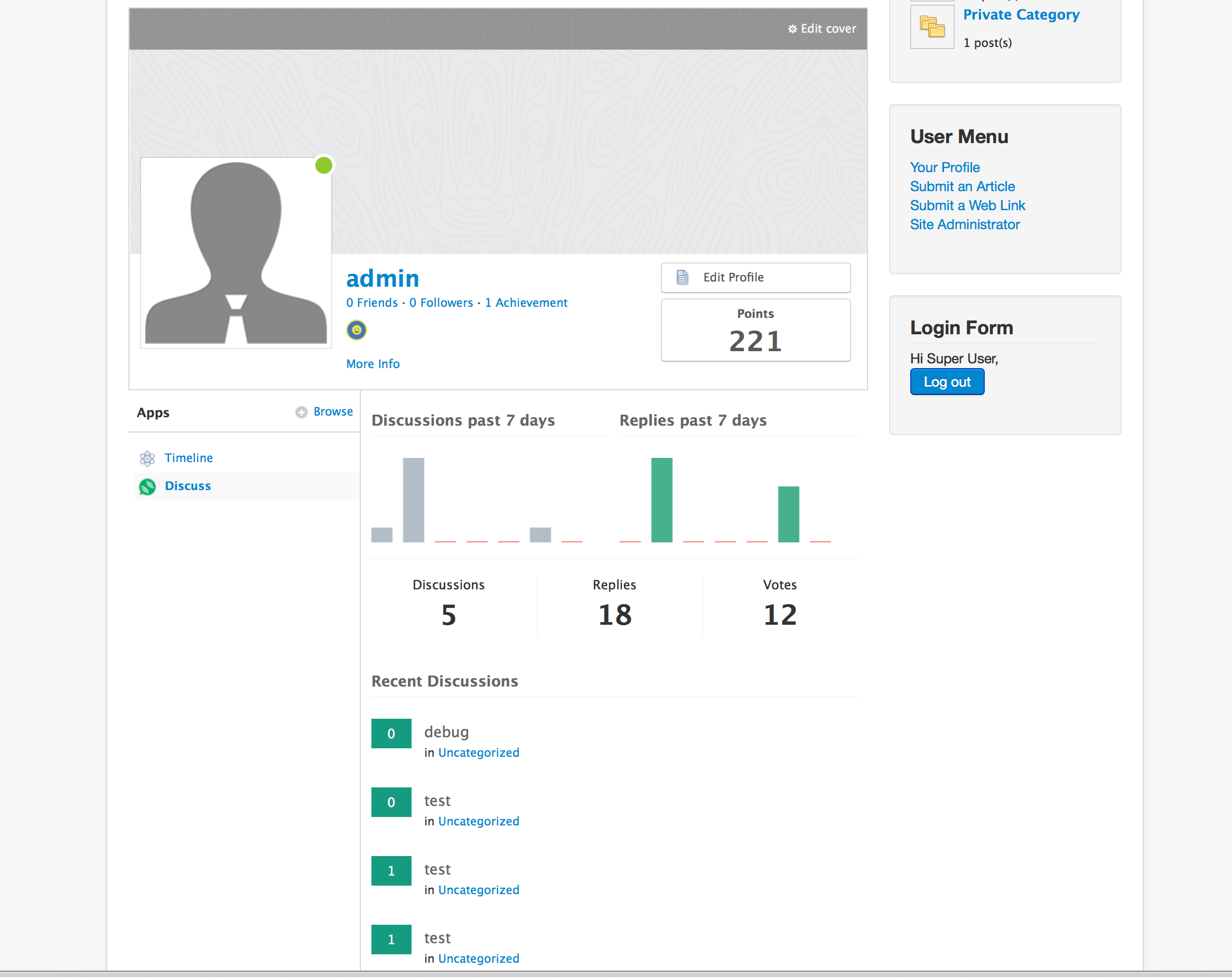Viewport: 1232px width, 977px height.
Task: Click the green Discuss app icon
Action: tap(147, 486)
